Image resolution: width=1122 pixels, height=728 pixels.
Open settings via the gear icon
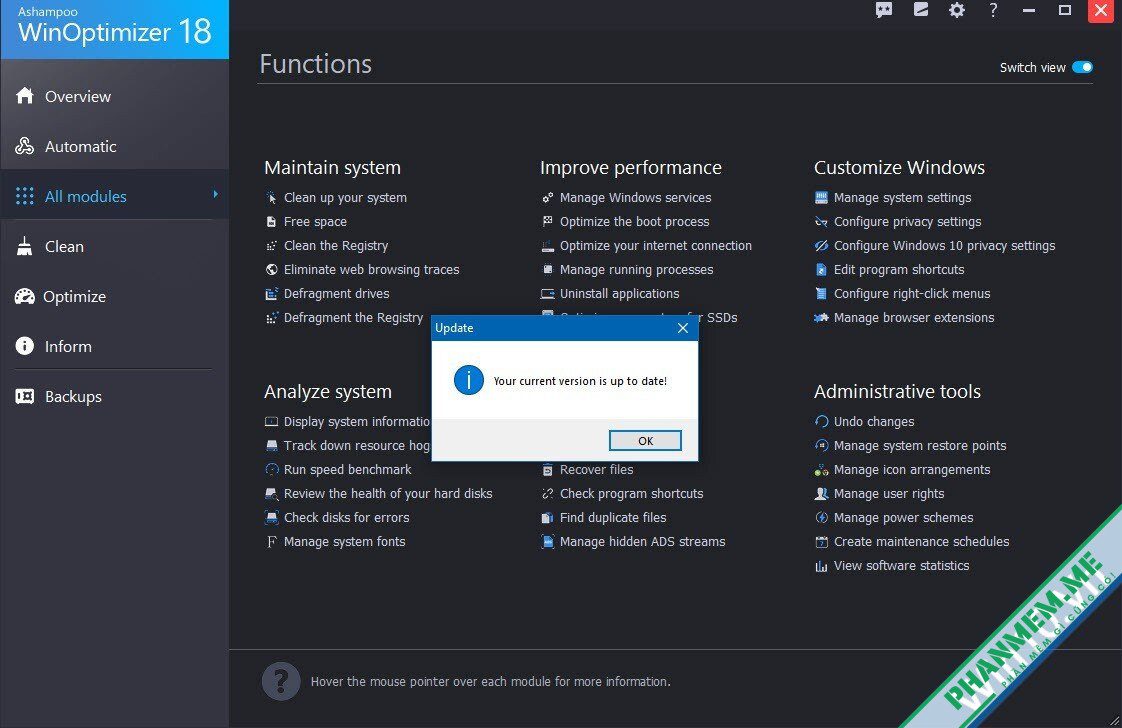click(957, 10)
